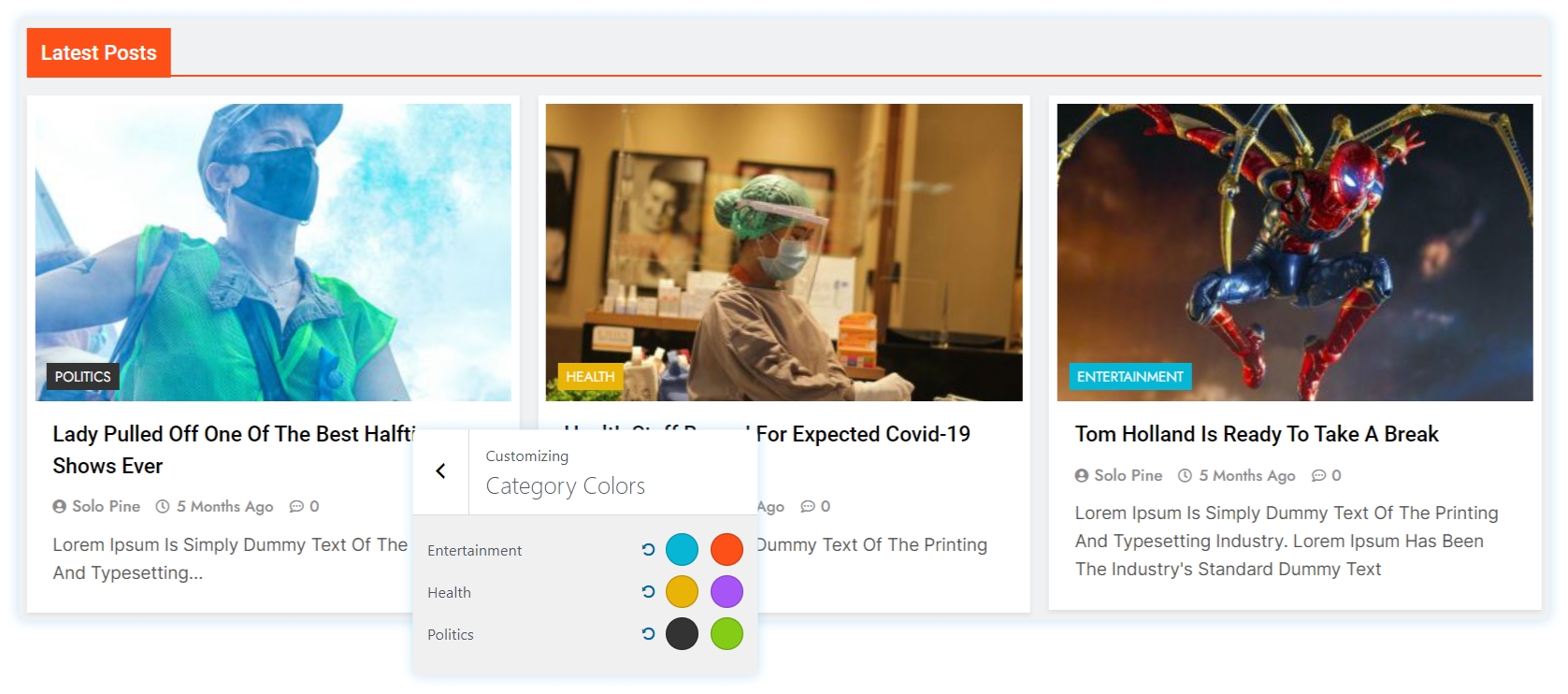This screenshot has width=1568, height=694.
Task: Open the ENTERTAINMENT category badge
Action: (x=1129, y=377)
